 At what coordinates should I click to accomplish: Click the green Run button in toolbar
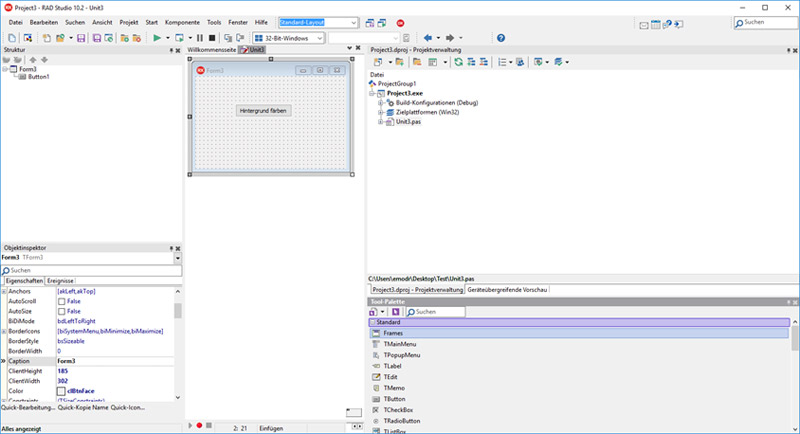tap(157, 38)
